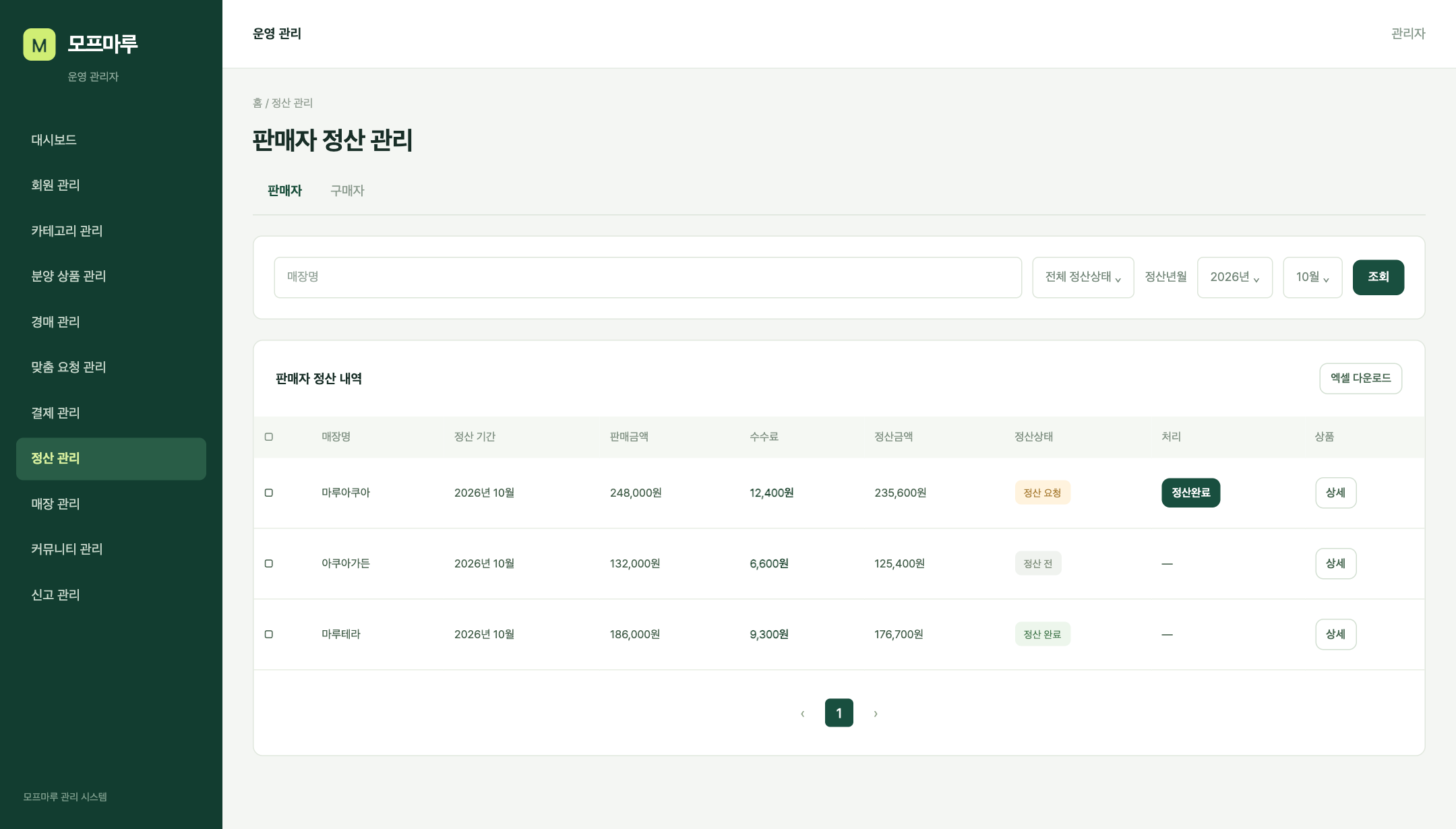This screenshot has height=829, width=1456.
Task: Check the 마루아쿠아 row checkbox
Action: pos(269,493)
